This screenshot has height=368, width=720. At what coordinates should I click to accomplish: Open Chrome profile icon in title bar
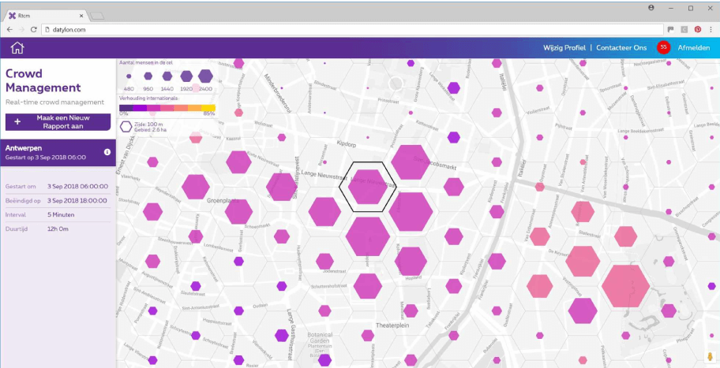click(x=651, y=8)
